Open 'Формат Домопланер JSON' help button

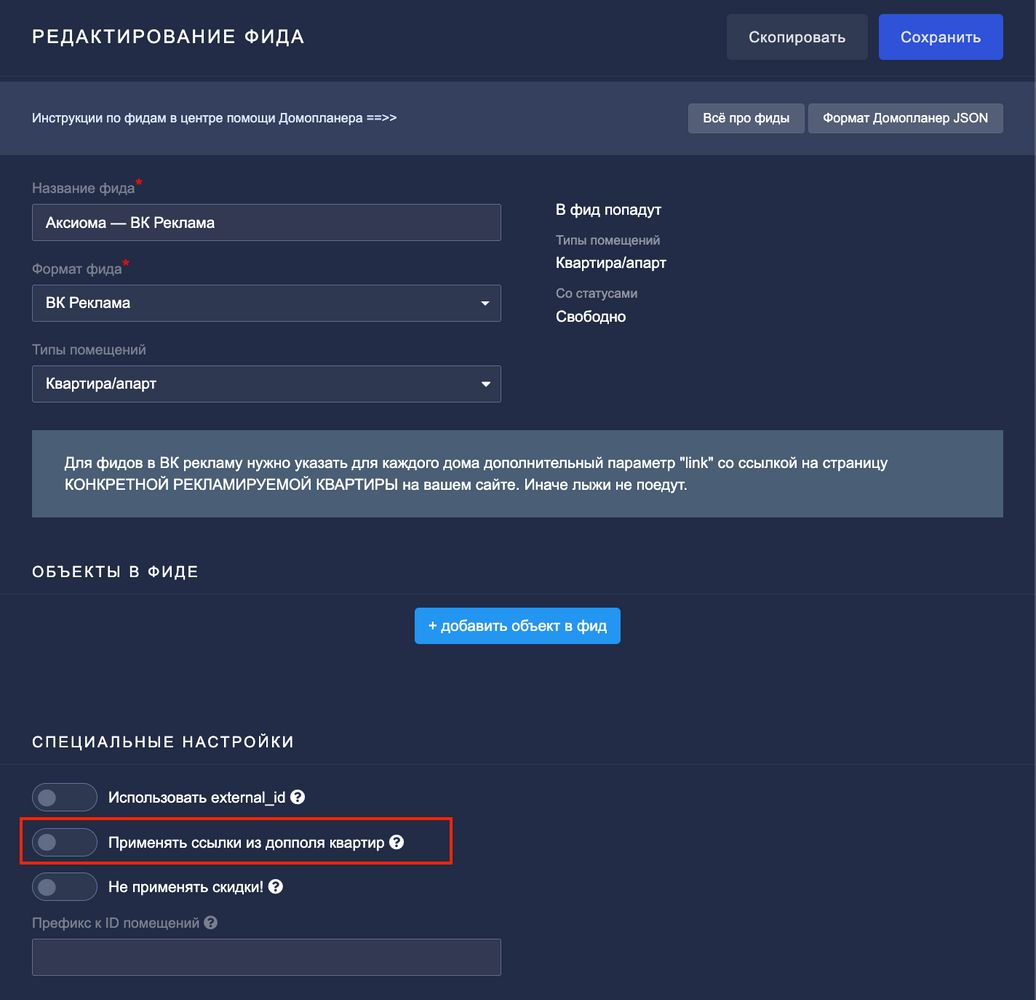pos(905,118)
